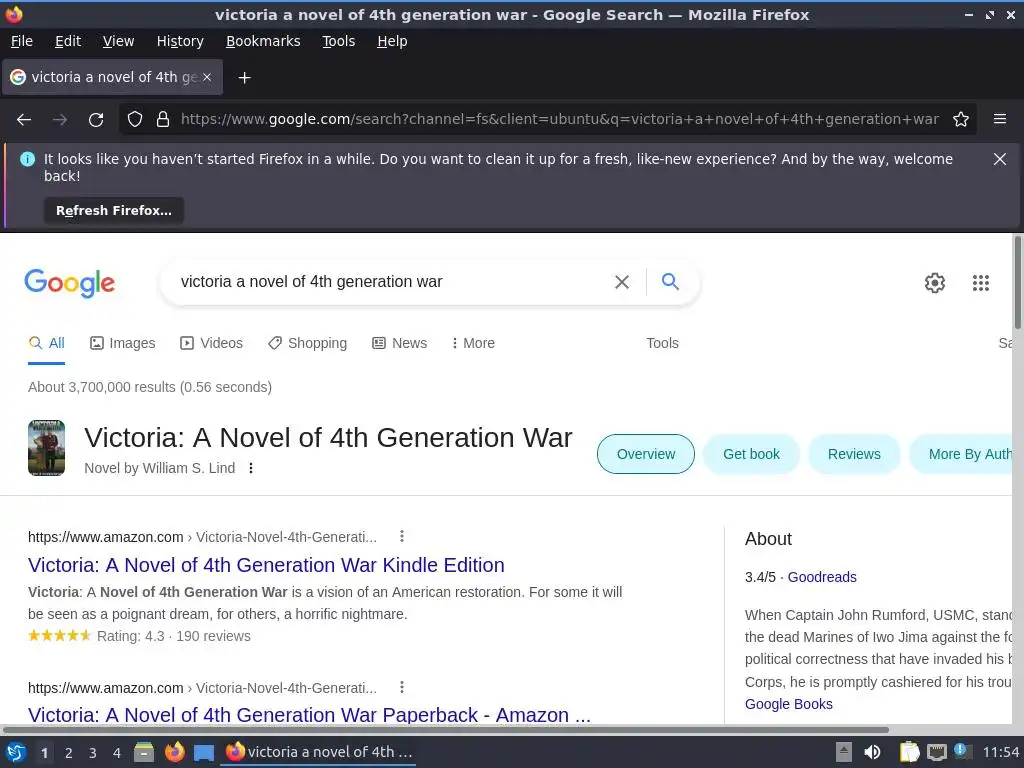Viewport: 1024px width, 768px height.
Task: Open the Paperback Amazon result link
Action: [309, 715]
